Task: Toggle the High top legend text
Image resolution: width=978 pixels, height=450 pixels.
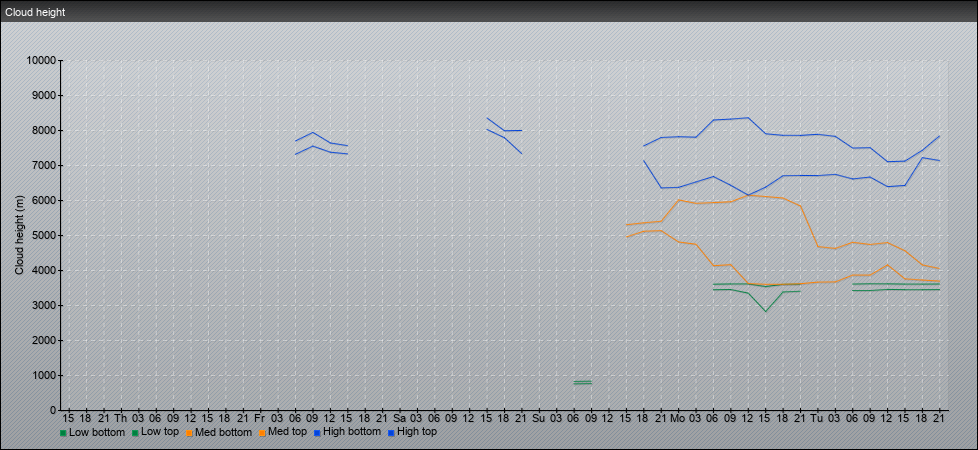Action: coord(417,432)
